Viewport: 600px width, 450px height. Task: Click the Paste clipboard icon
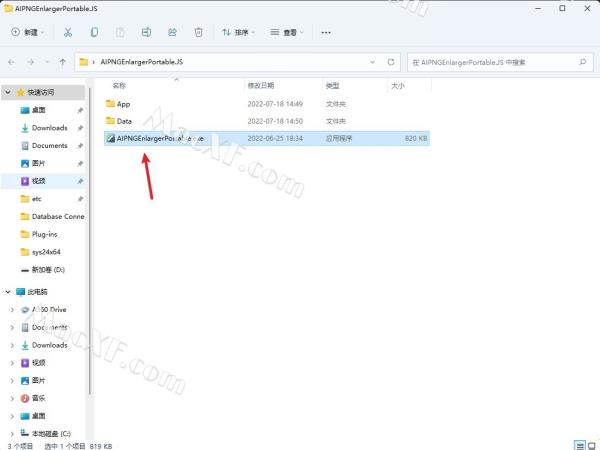120,32
